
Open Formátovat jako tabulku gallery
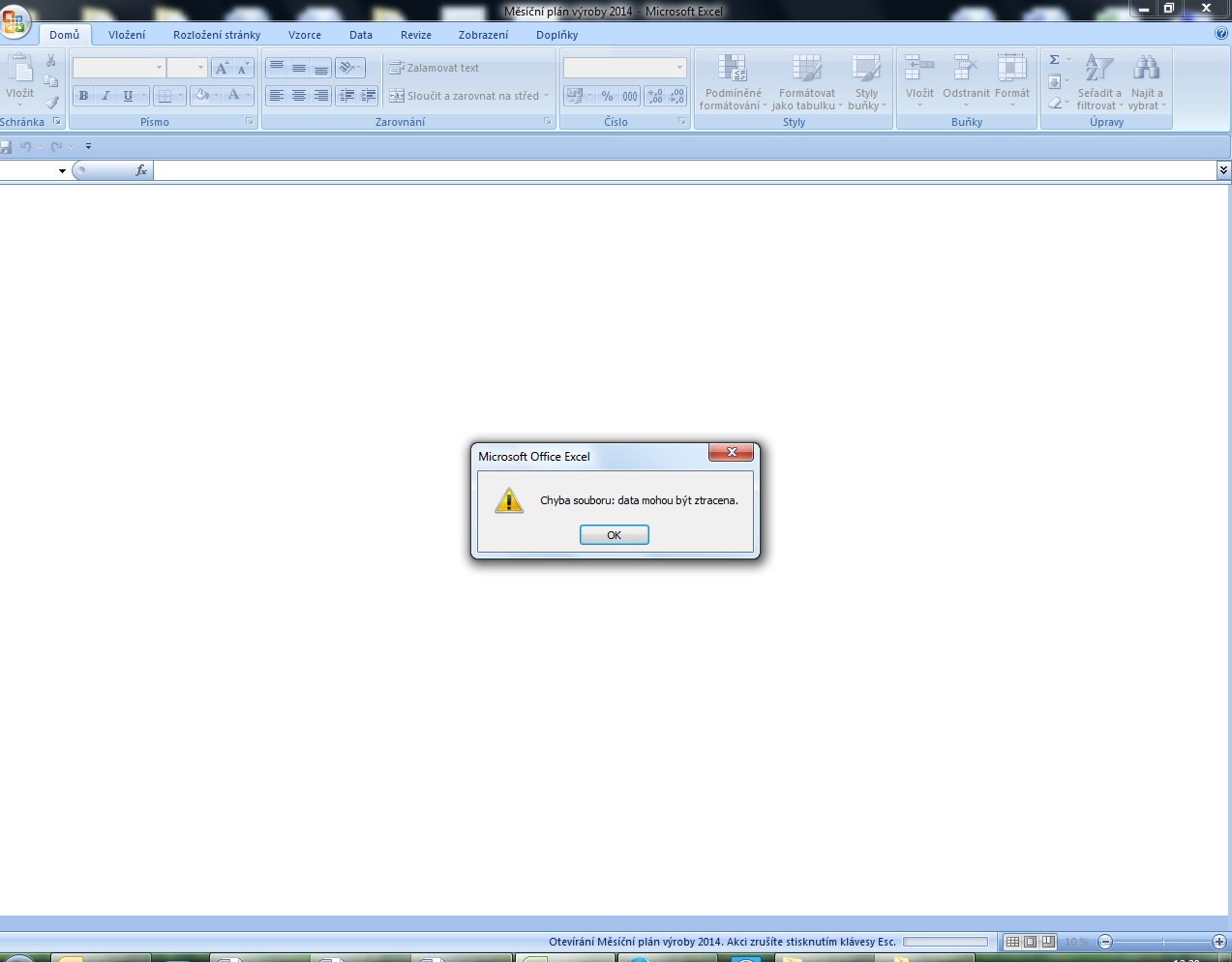tap(807, 83)
